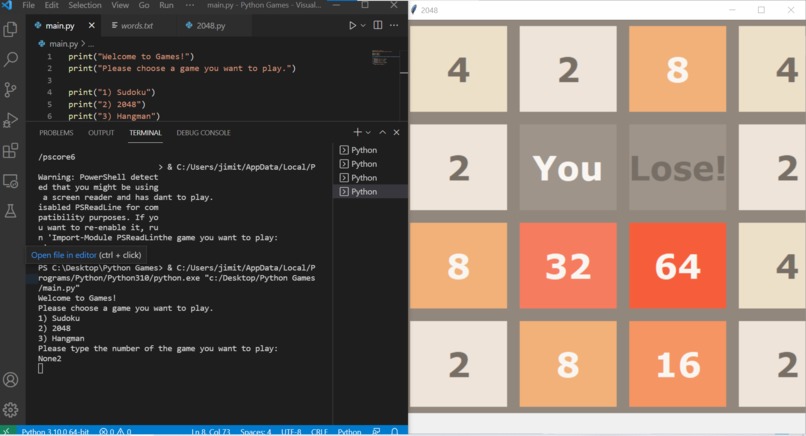Open the View menu
Image resolution: width=806 pixels, height=436 pixels.
click(x=120, y=5)
